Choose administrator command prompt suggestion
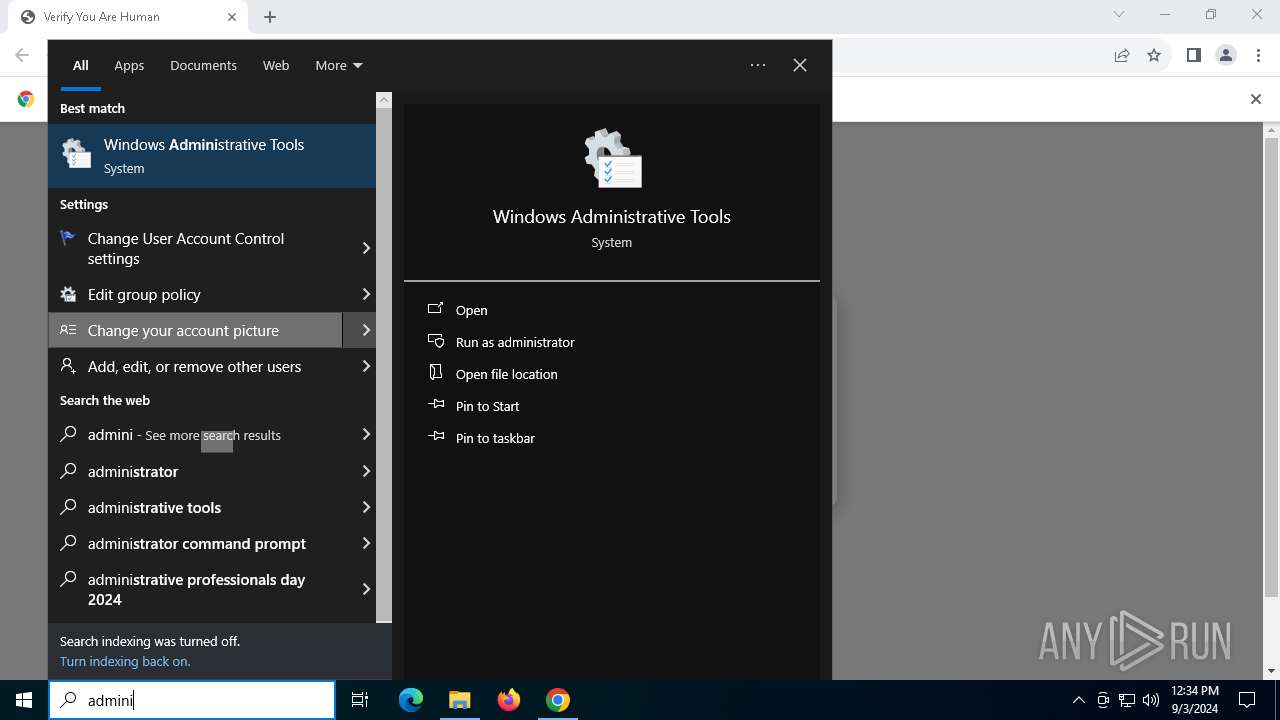This screenshot has width=1280, height=720. point(195,543)
